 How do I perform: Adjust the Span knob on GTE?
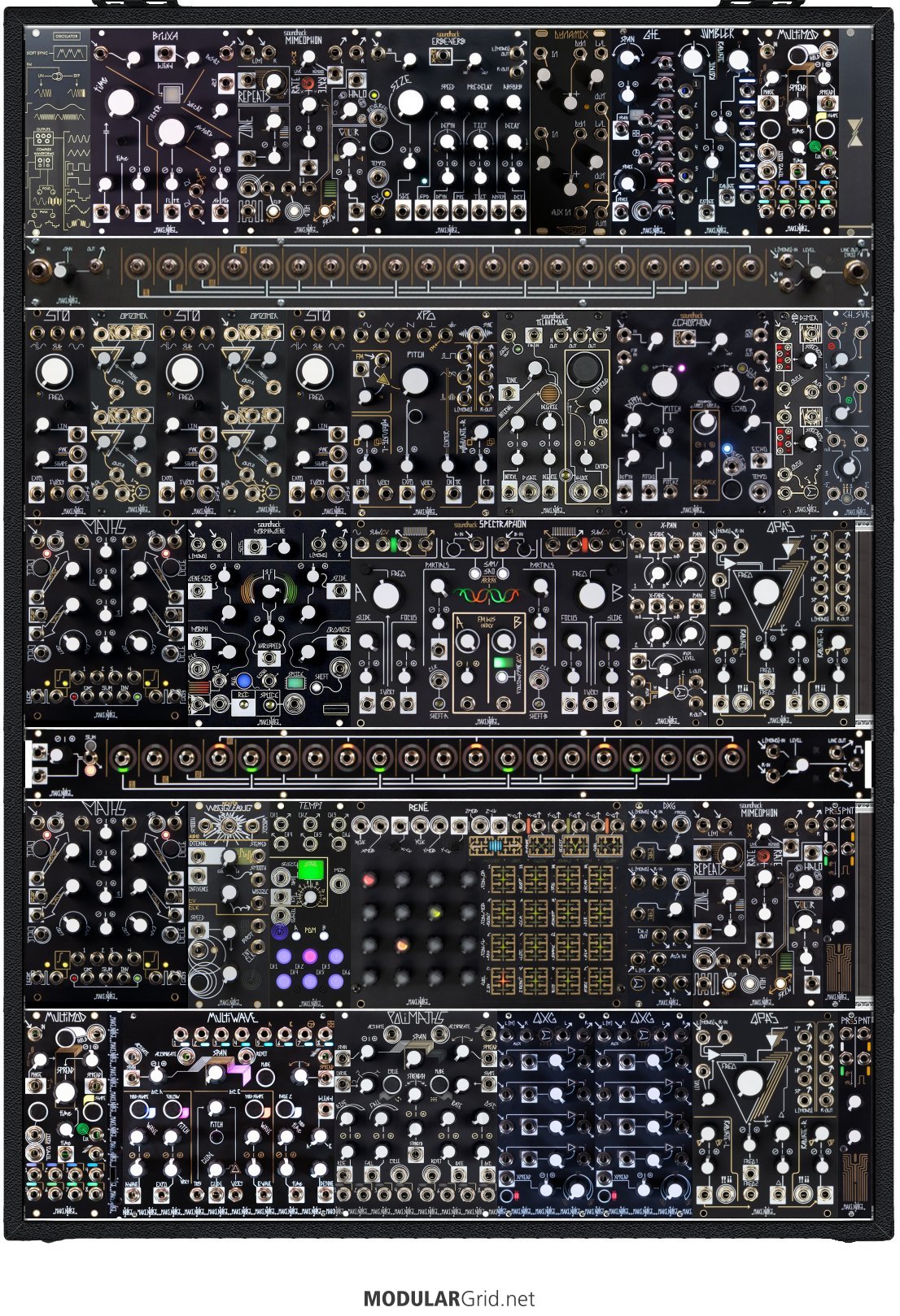(x=627, y=58)
